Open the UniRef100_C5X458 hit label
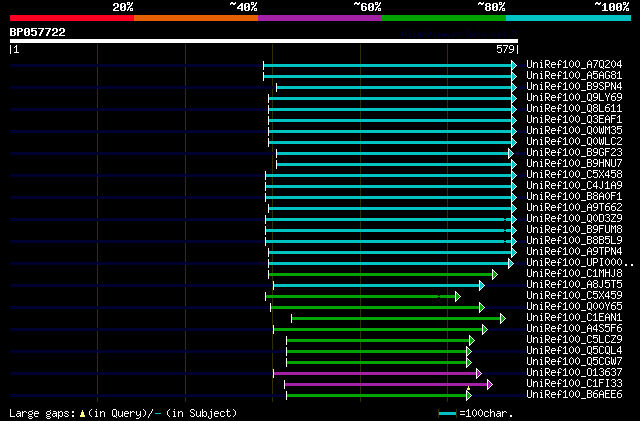The image size is (640, 421). [x=574, y=175]
